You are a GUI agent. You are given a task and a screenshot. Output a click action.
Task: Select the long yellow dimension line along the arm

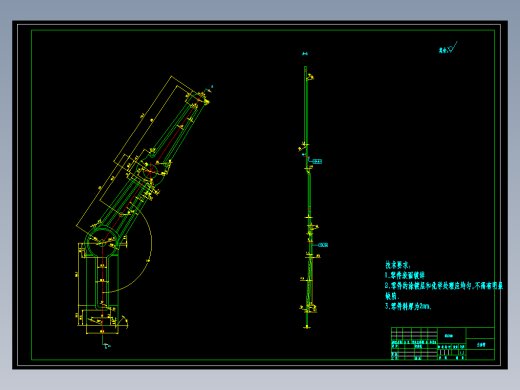124,152
